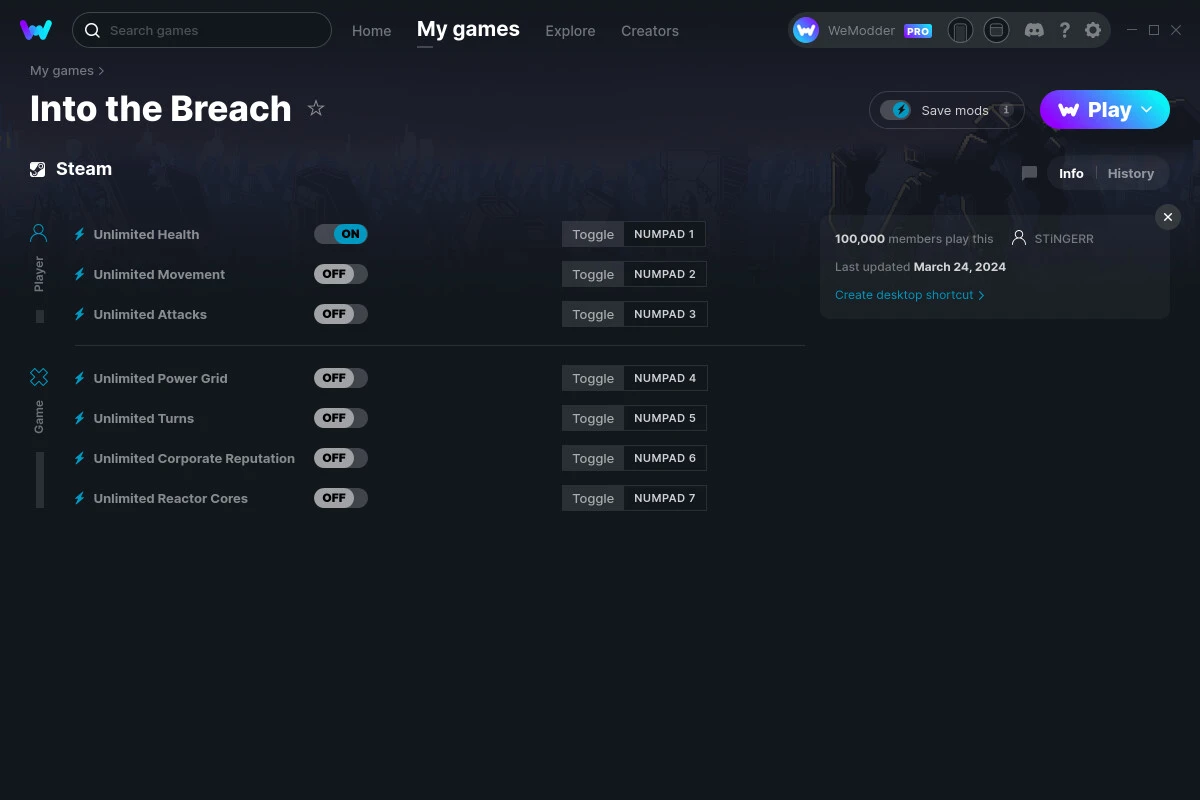Click the help question mark icon

tap(1064, 30)
